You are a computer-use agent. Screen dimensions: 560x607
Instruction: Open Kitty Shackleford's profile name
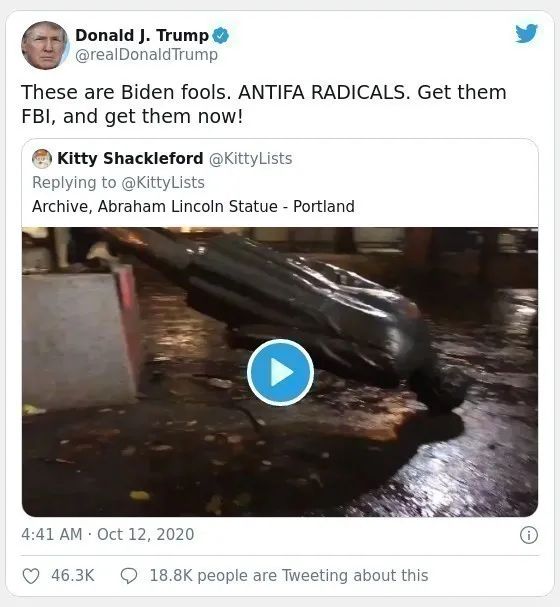pyautogui.click(x=130, y=158)
